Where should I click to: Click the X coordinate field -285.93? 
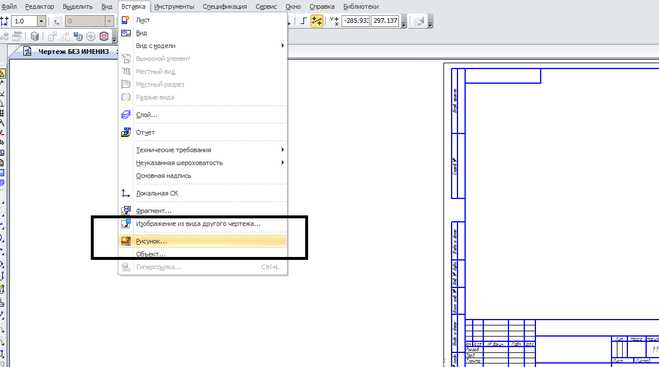click(x=356, y=21)
